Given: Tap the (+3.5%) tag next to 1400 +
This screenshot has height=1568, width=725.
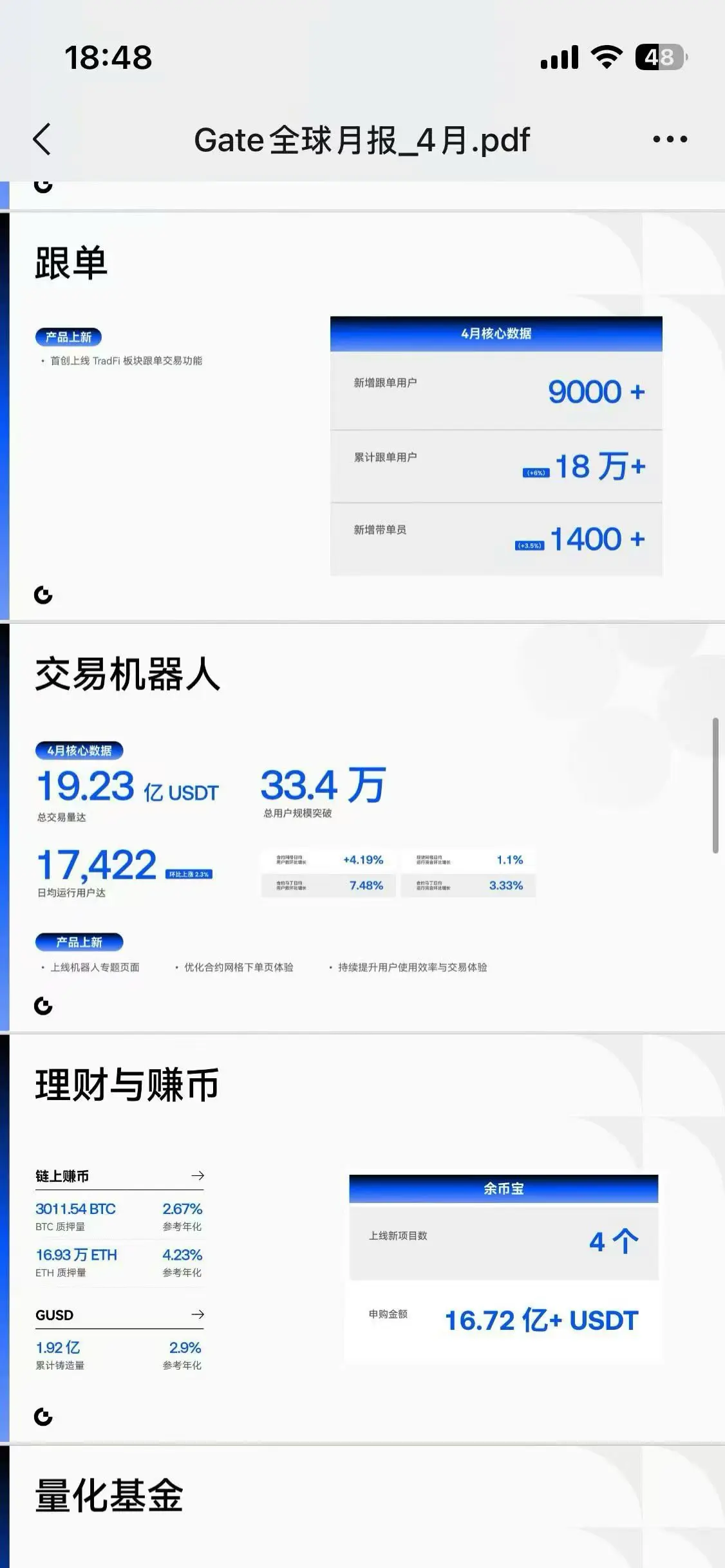Looking at the screenshot, I should pyautogui.click(x=529, y=545).
